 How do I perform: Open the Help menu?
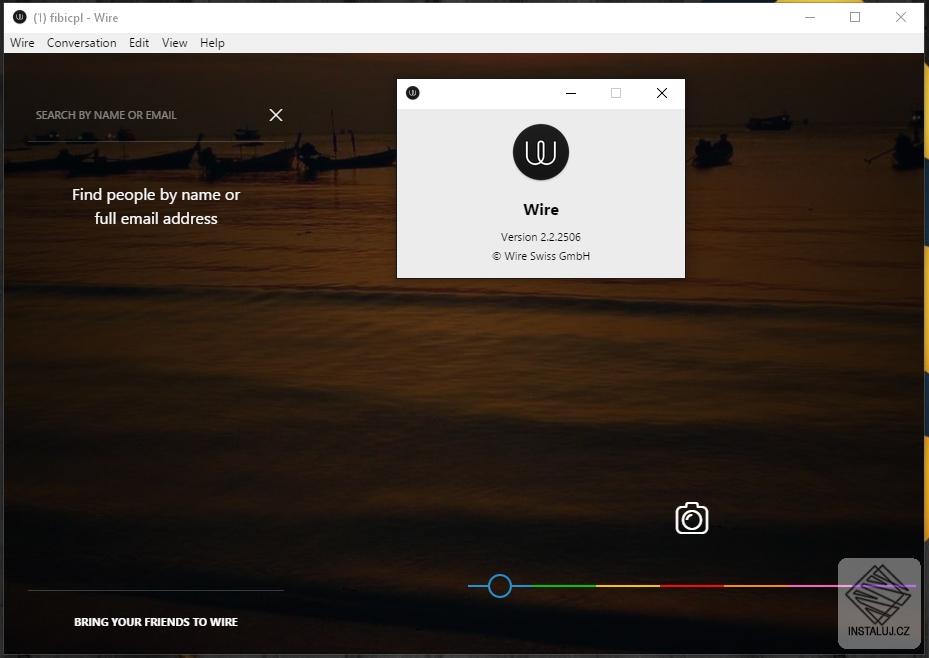click(212, 43)
